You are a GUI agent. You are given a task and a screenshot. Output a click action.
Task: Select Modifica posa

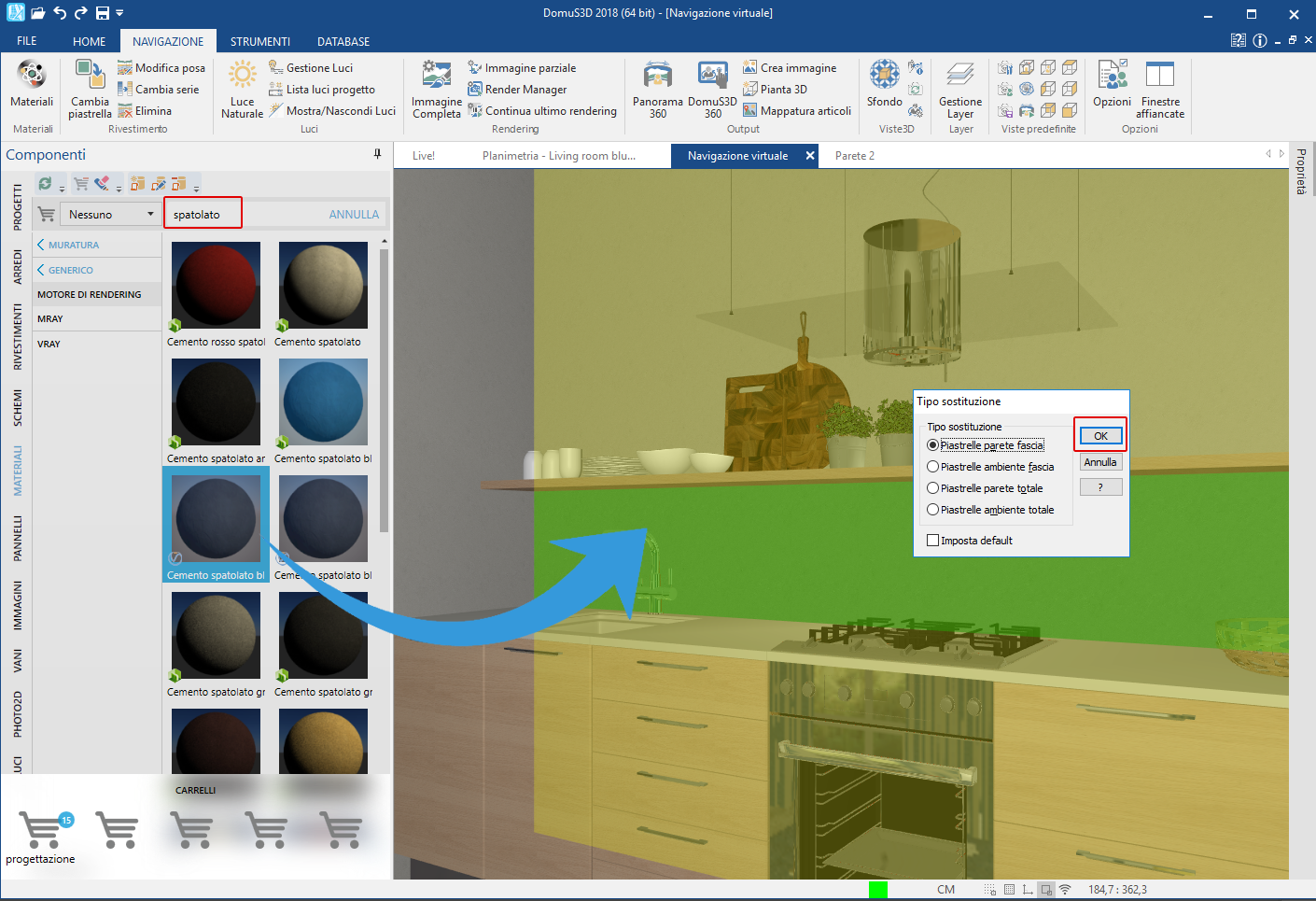pyautogui.click(x=161, y=68)
